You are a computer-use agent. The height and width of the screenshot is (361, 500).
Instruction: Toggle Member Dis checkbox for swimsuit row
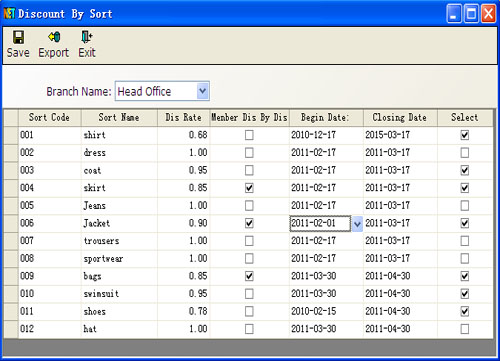pos(249,294)
